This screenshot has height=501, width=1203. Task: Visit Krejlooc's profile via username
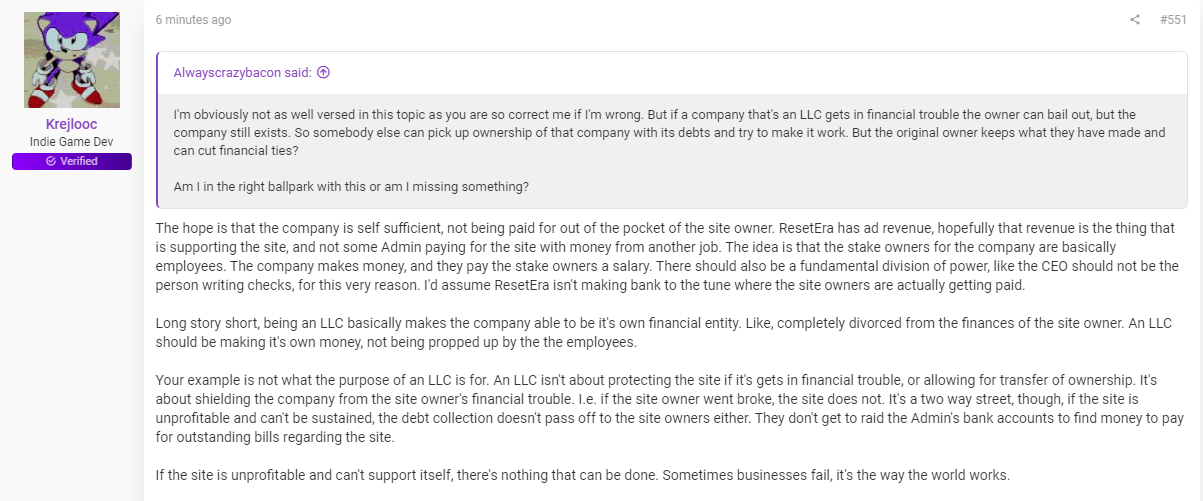point(71,124)
